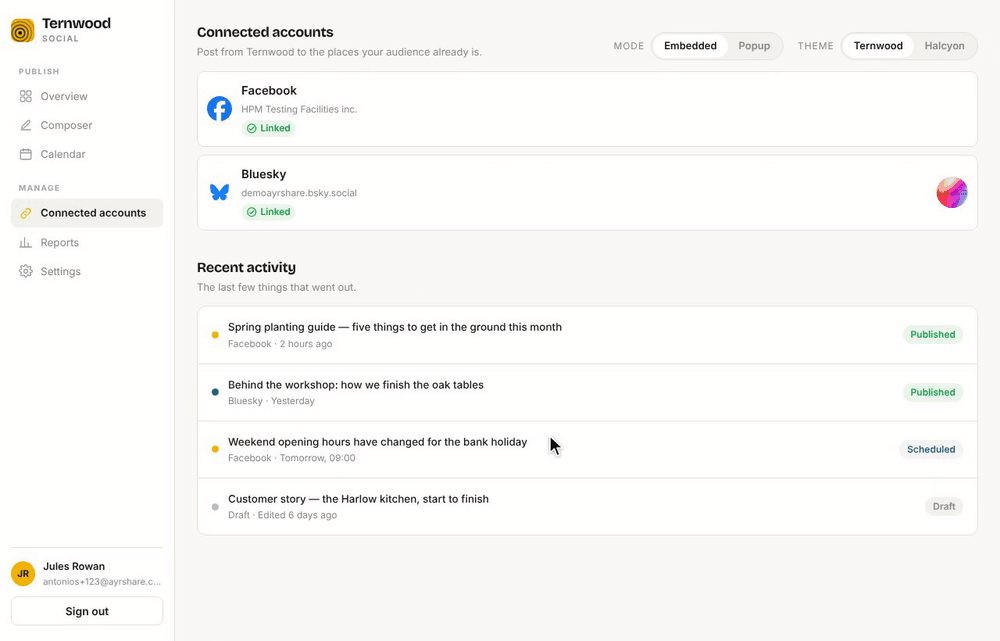1000x641 pixels.
Task: Open Connected accounts in the sidebar
Action: [x=87, y=213]
